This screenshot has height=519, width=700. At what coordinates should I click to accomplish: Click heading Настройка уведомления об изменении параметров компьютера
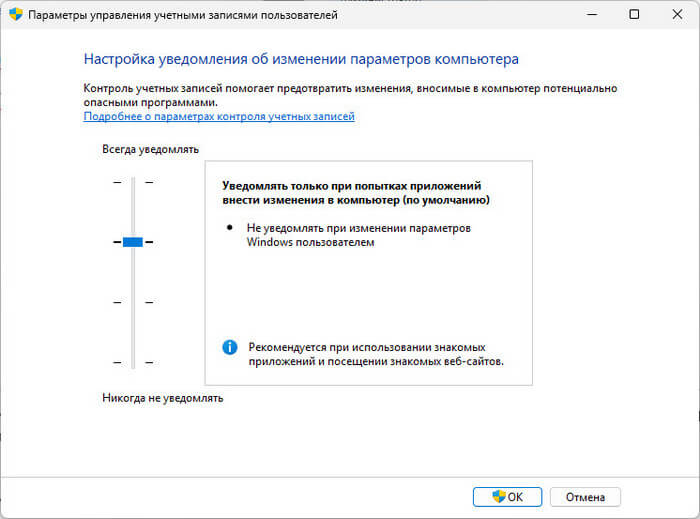(301, 59)
